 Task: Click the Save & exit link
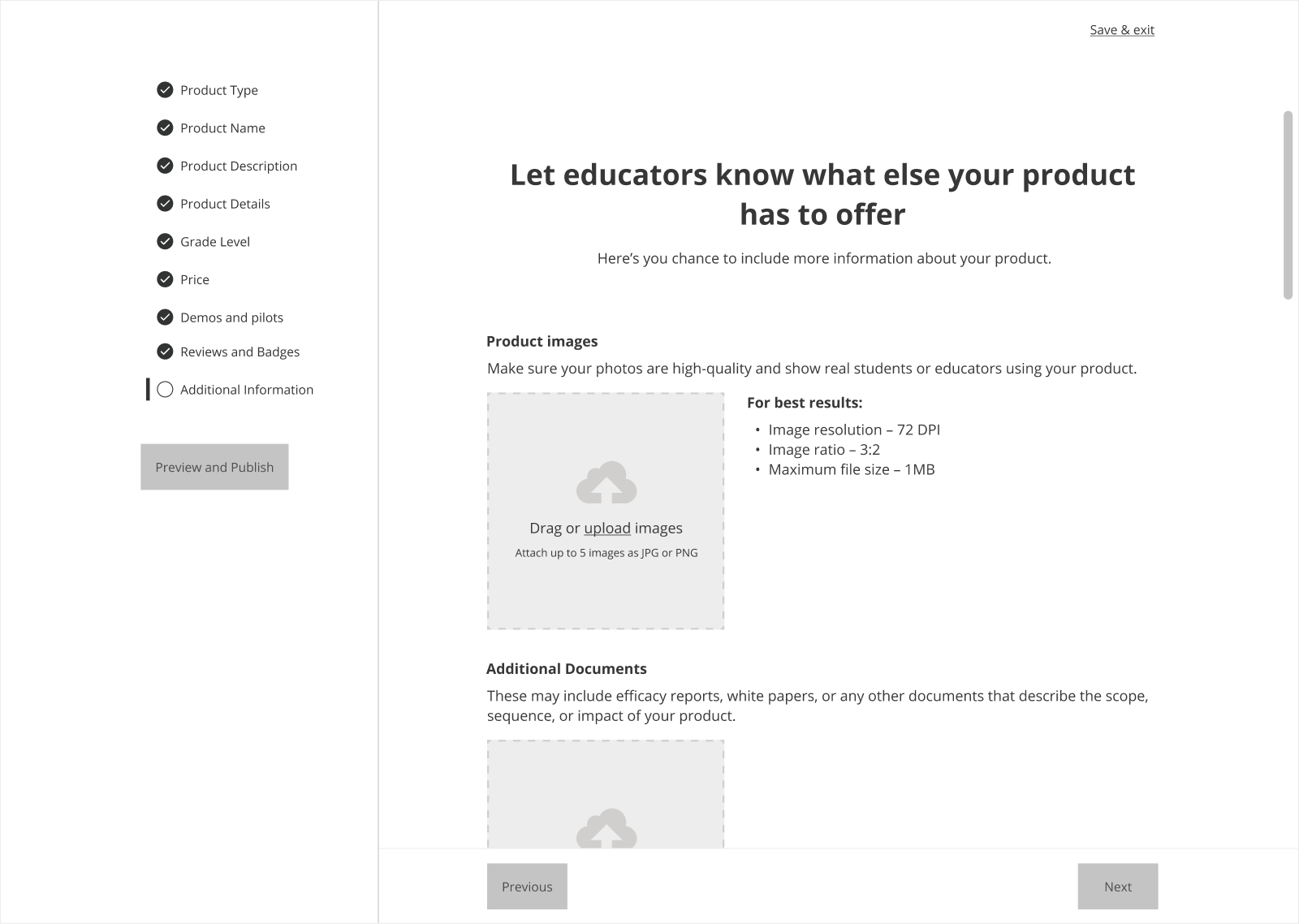click(1122, 30)
